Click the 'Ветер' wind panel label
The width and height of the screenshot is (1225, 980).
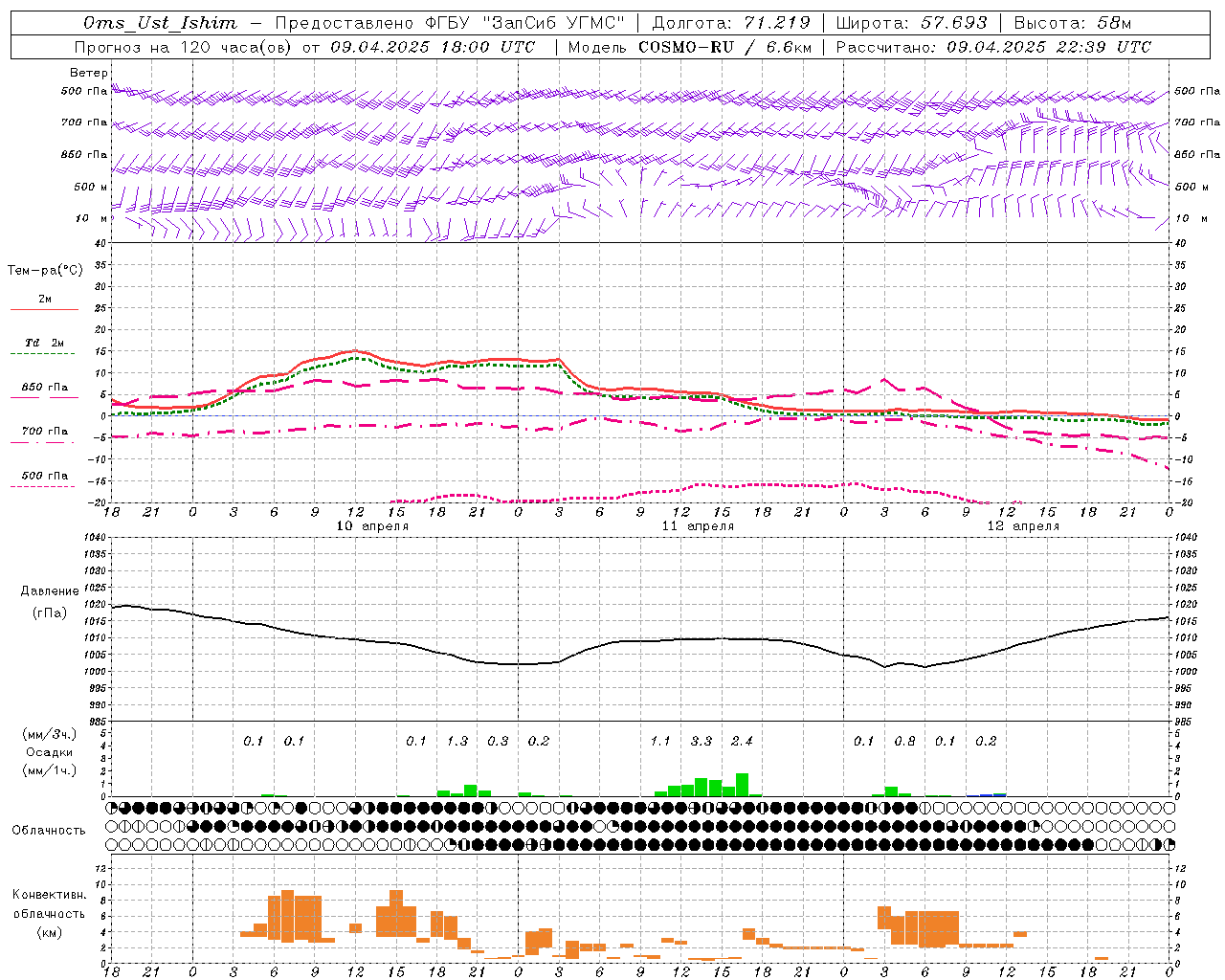pyautogui.click(x=89, y=73)
